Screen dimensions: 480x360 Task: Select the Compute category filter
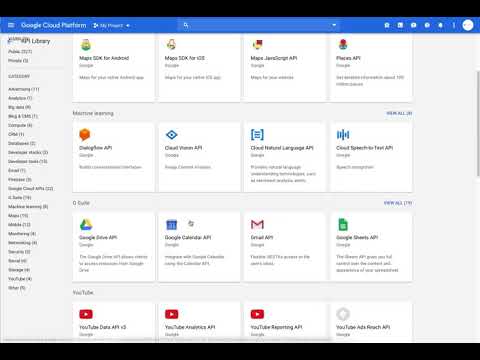[x=20, y=125]
